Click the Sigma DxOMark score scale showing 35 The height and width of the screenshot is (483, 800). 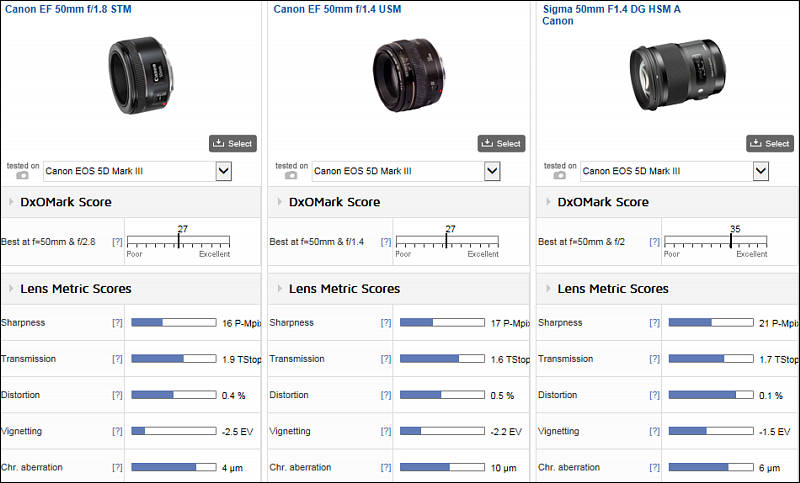pyautogui.click(x=715, y=241)
